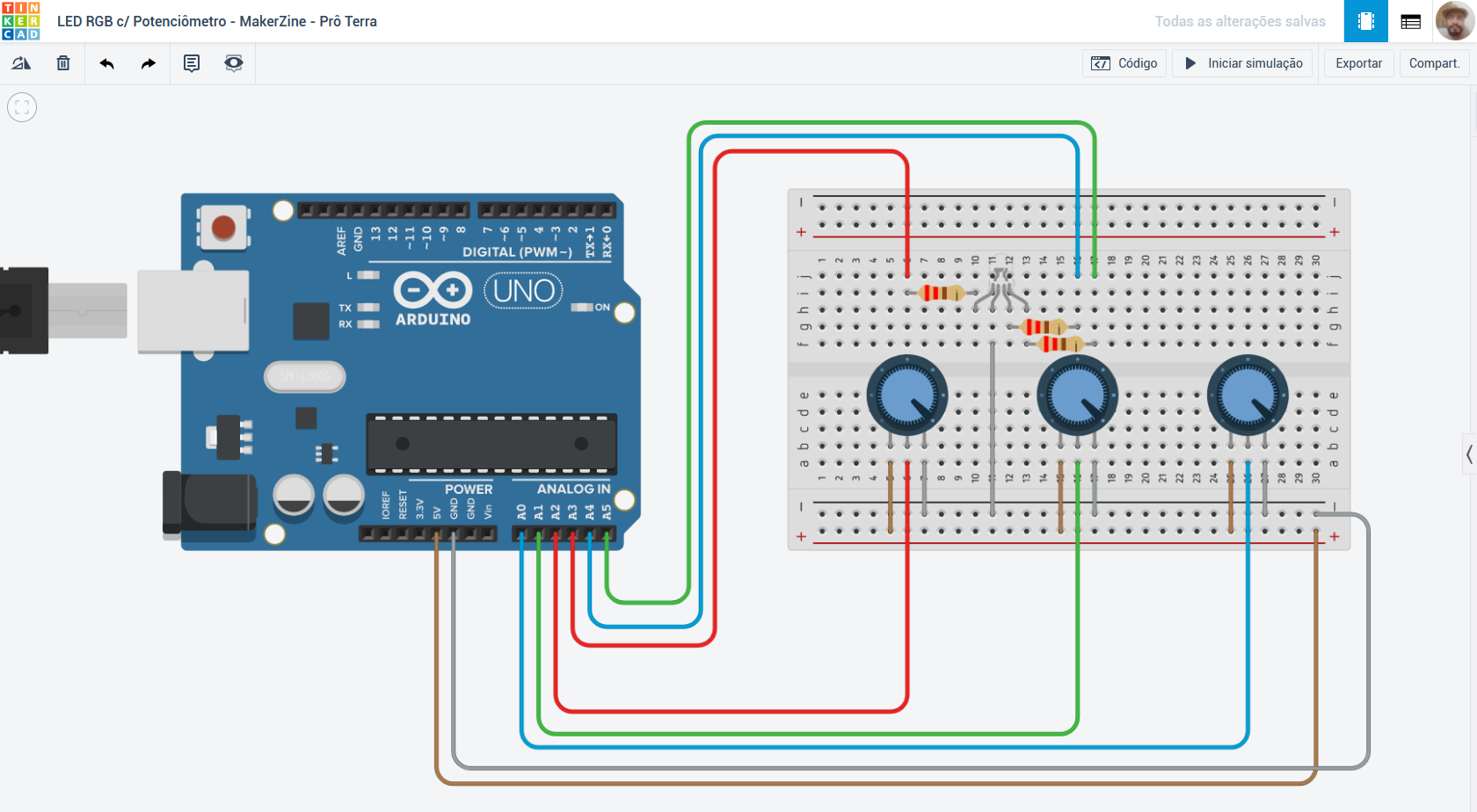Open the user profile avatar menu
The image size is (1477, 812).
tap(1455, 20)
